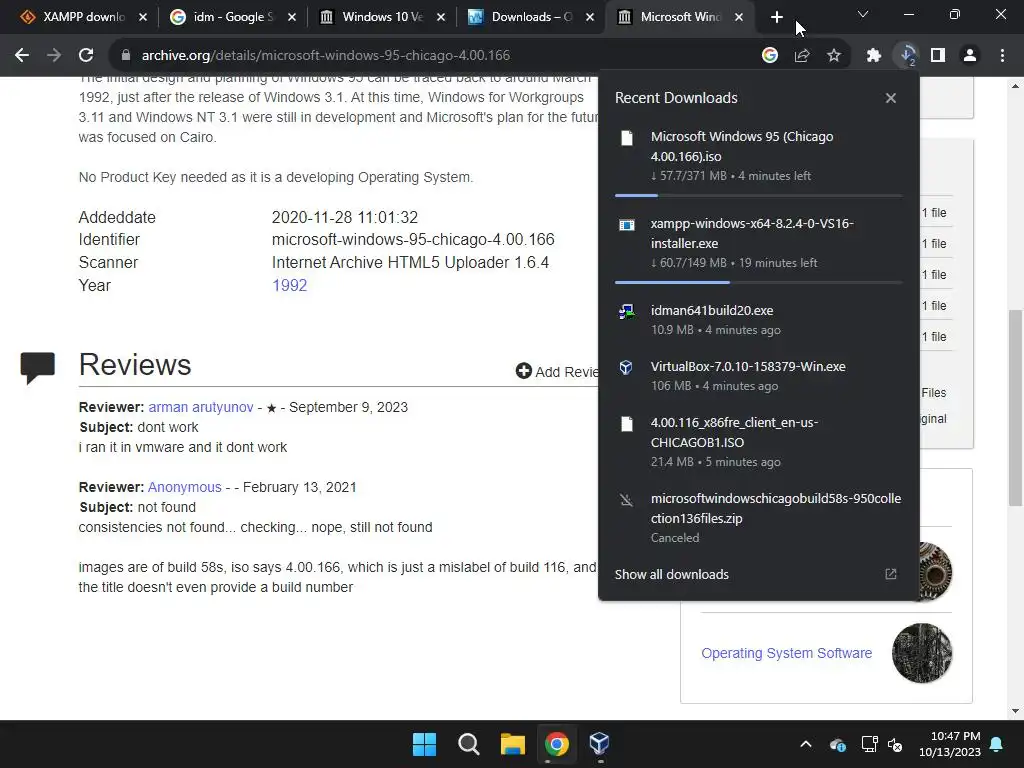Image resolution: width=1024 pixels, height=768 pixels.
Task: Close the idm Google tab
Action: [x=292, y=17]
